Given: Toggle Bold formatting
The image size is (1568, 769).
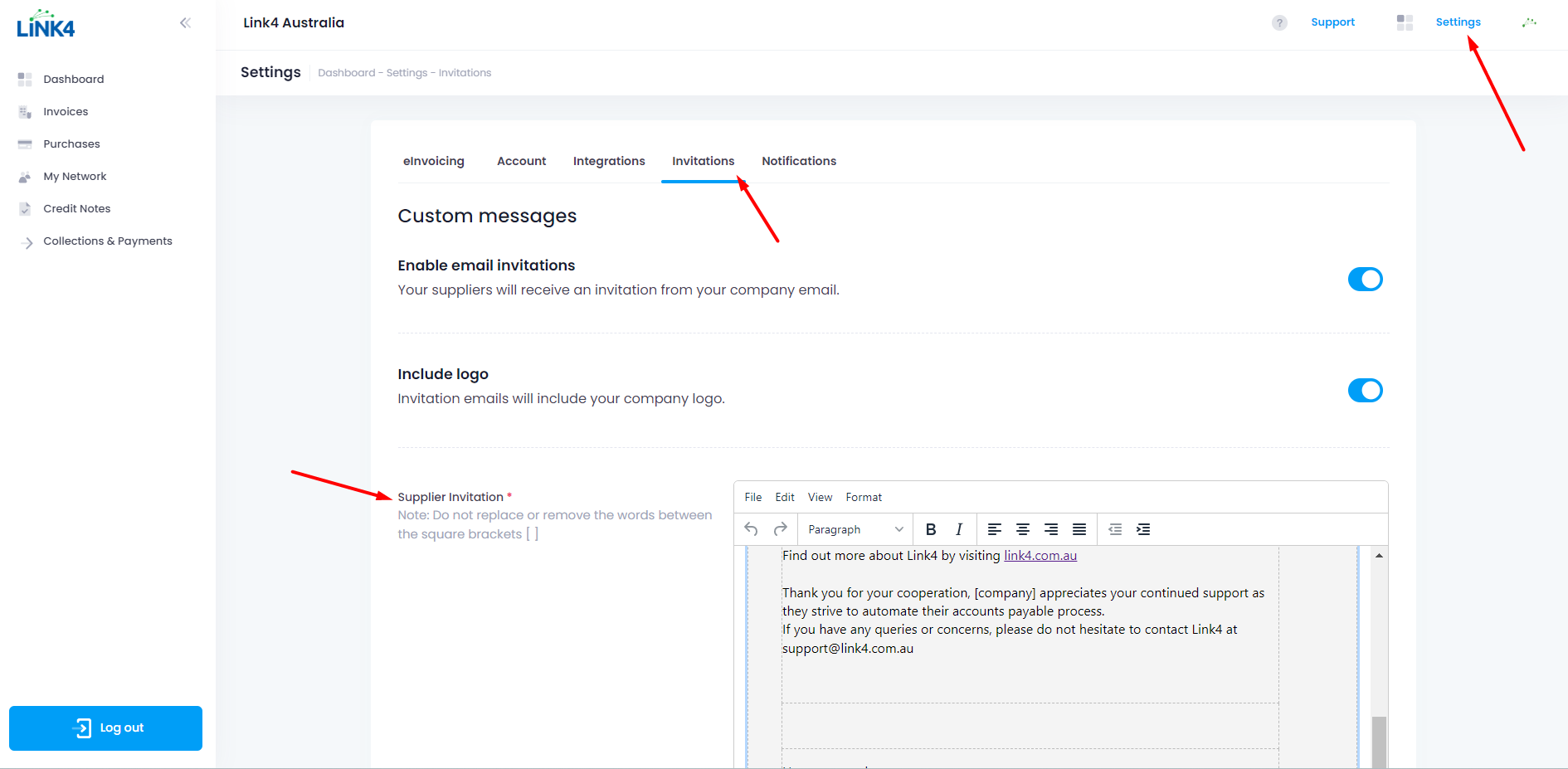Looking at the screenshot, I should tap(931, 529).
